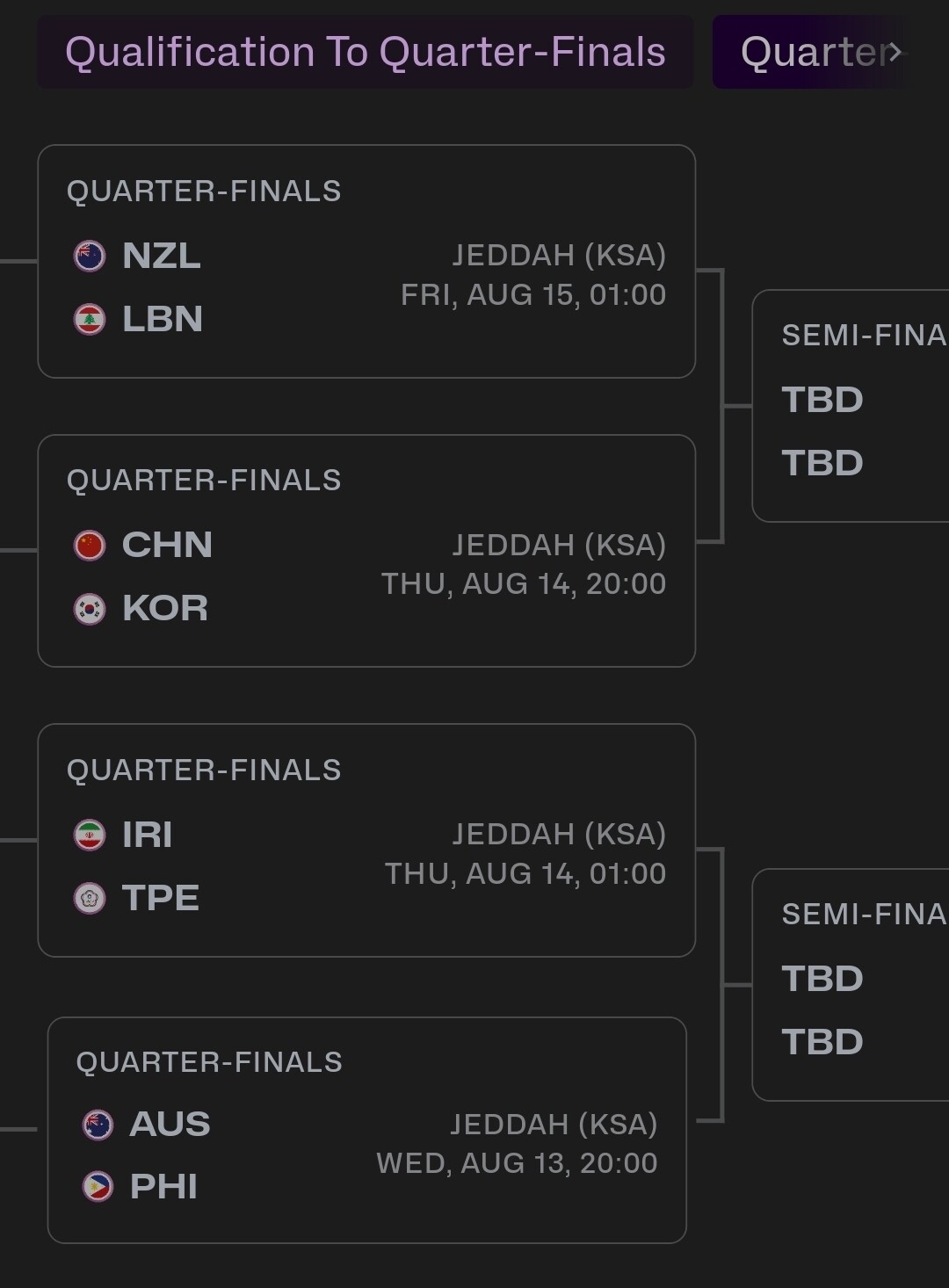View the second Semi-Finals TBD match card
This screenshot has width=949, height=1288.
point(851,985)
